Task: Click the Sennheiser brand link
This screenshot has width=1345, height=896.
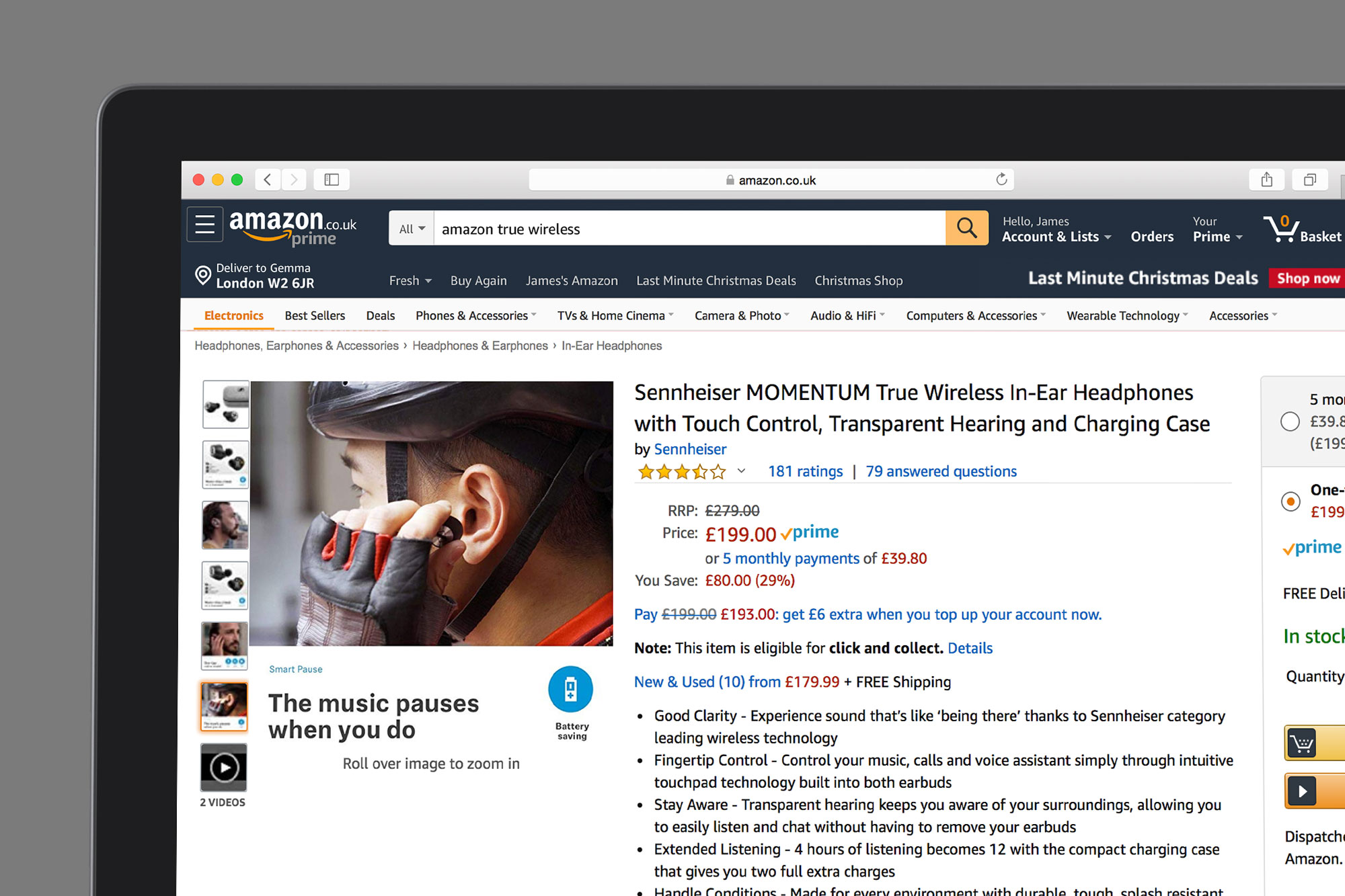Action: pyautogui.click(x=690, y=449)
